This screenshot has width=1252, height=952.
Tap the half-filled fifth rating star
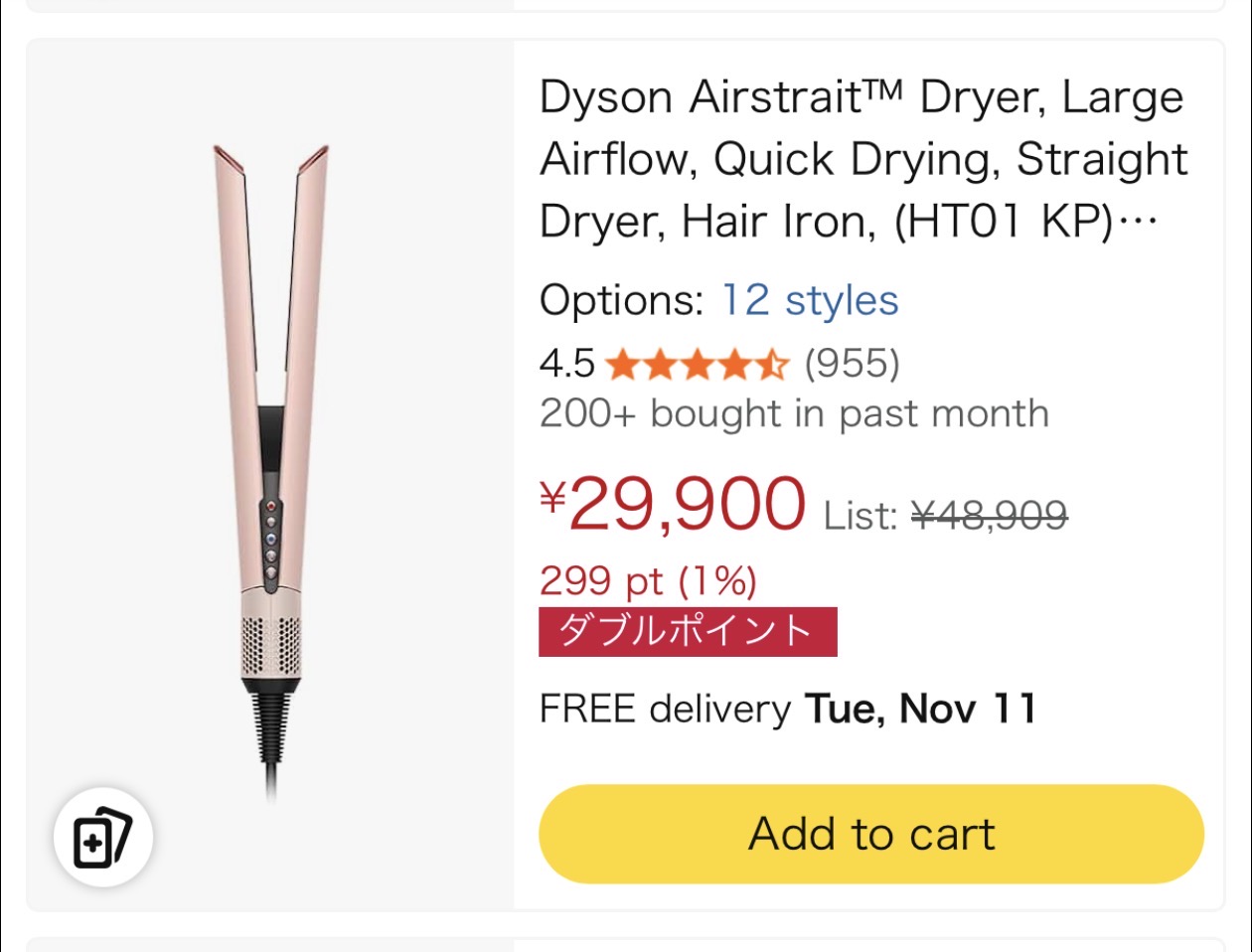pos(772,366)
